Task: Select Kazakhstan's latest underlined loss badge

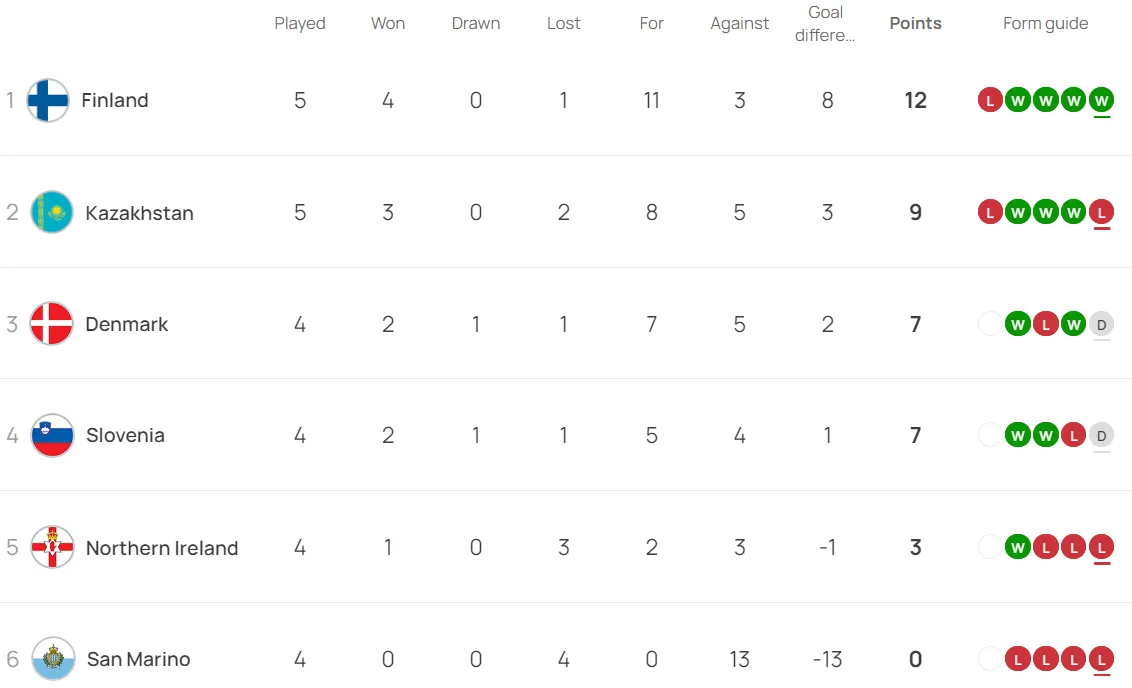Action: click(1101, 212)
